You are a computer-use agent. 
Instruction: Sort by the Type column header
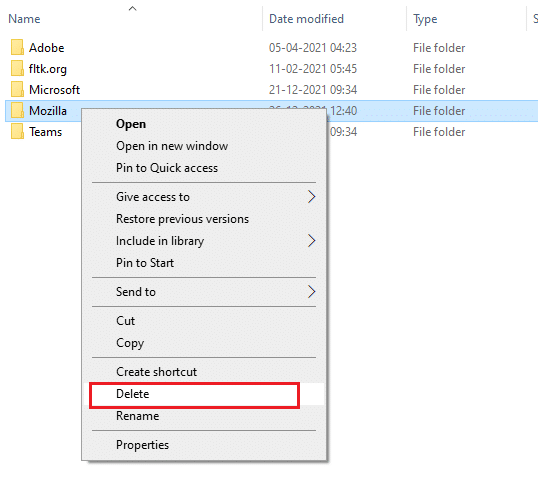(x=425, y=19)
